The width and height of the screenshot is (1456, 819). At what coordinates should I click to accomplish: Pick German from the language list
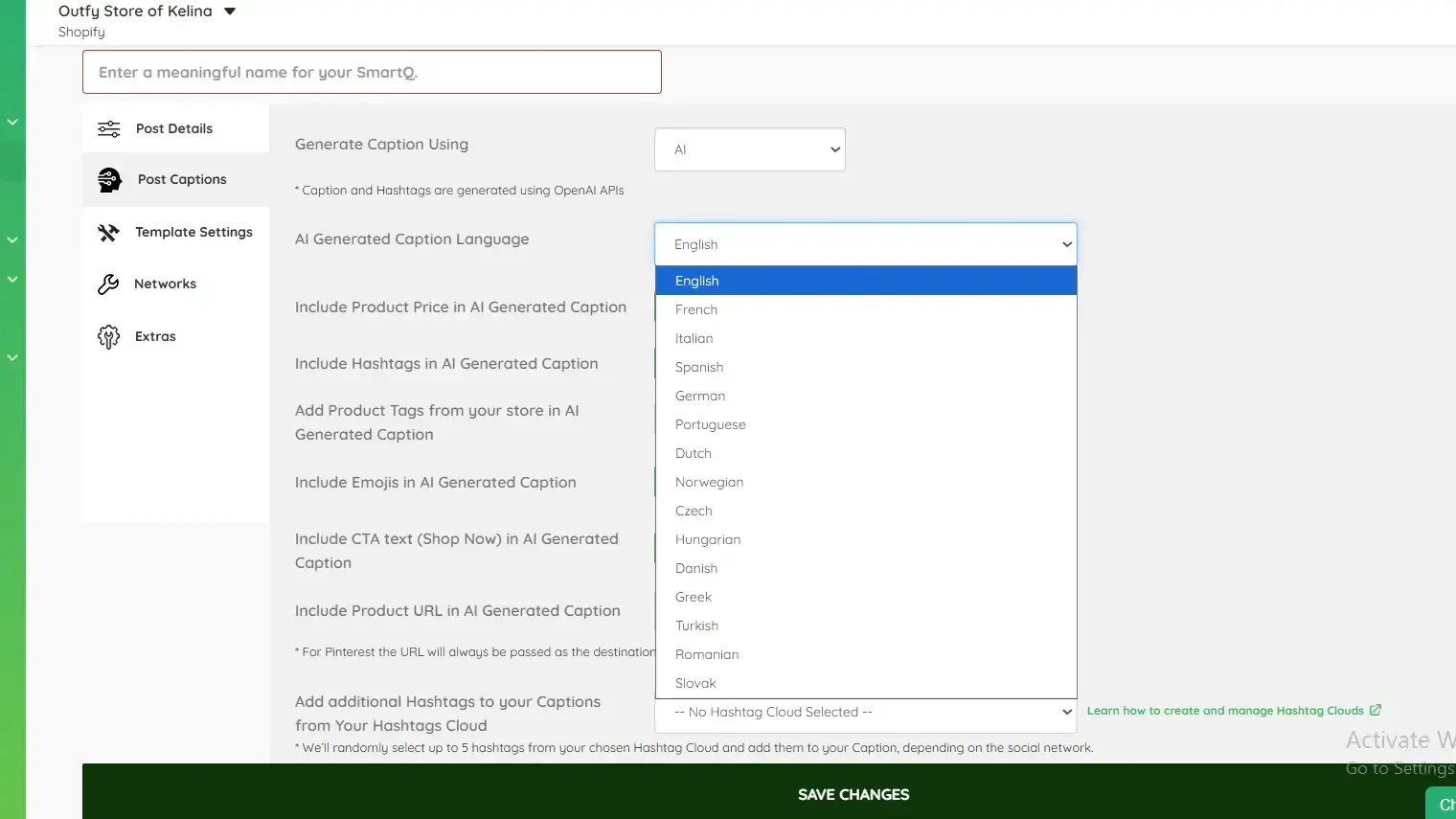coord(866,396)
